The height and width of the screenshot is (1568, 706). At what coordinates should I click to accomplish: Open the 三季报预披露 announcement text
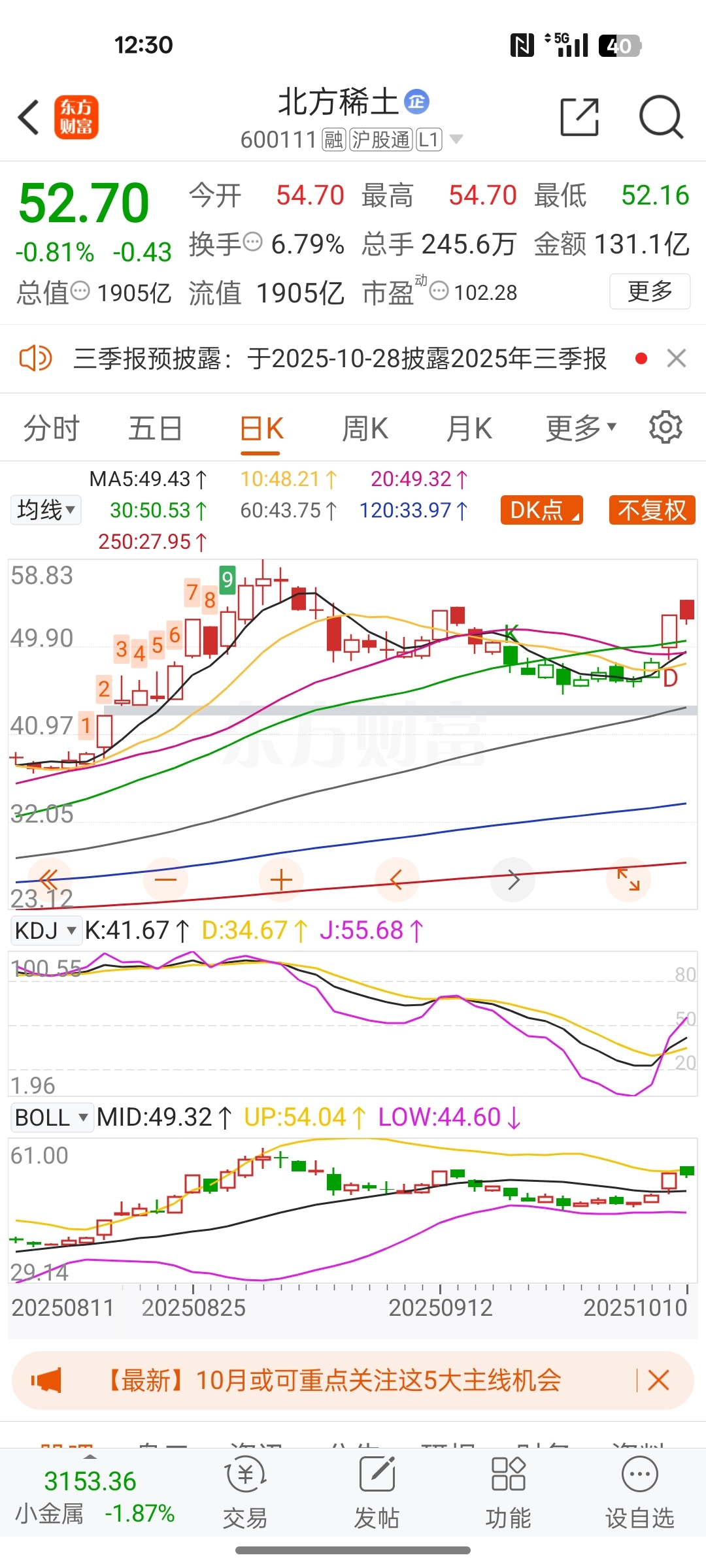coord(340,359)
